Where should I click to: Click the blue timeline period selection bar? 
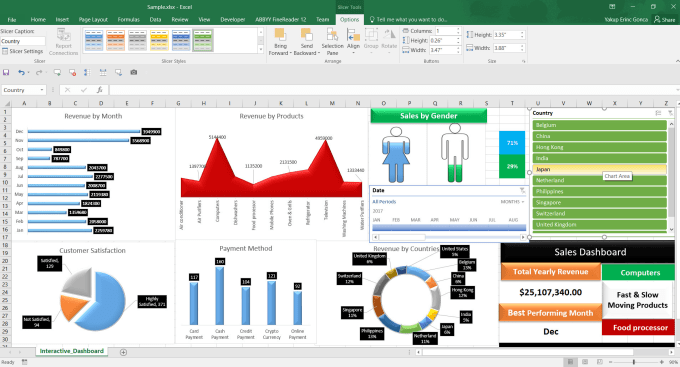click(x=449, y=227)
